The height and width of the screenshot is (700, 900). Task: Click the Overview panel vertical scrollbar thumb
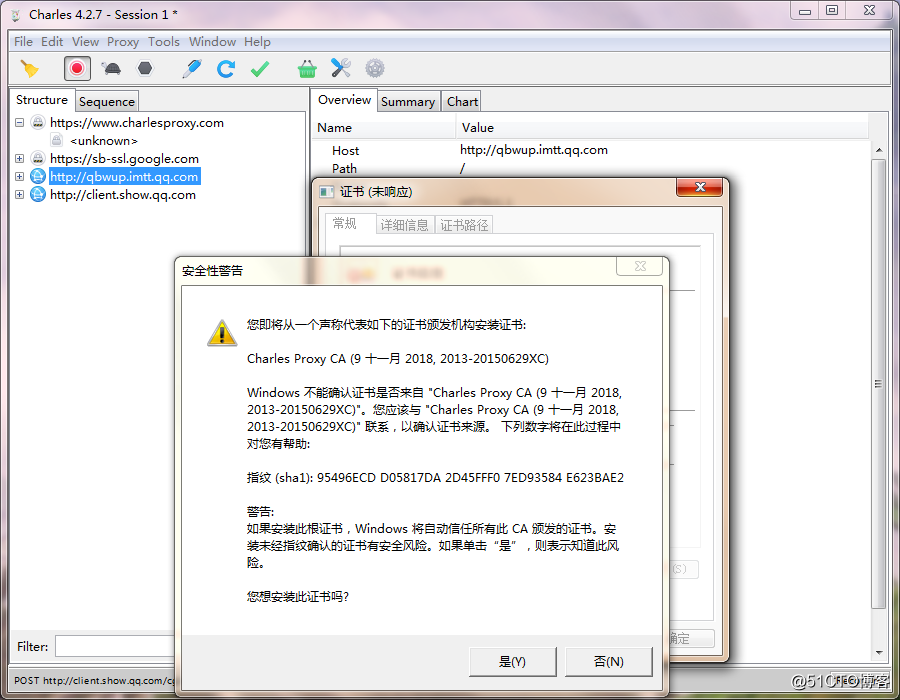[x=878, y=383]
